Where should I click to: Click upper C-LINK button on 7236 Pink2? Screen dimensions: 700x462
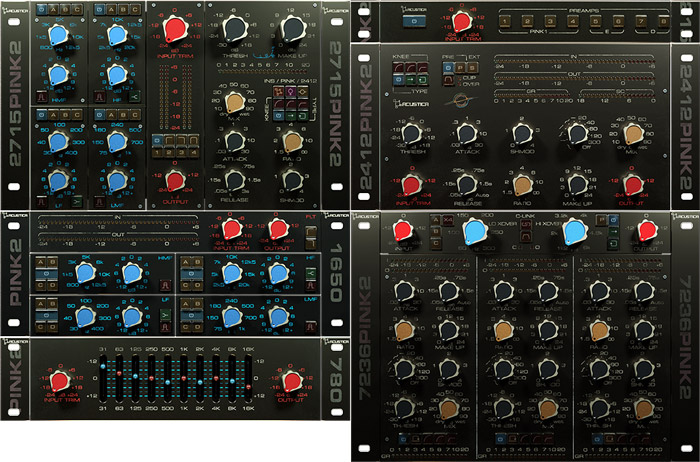[526, 223]
